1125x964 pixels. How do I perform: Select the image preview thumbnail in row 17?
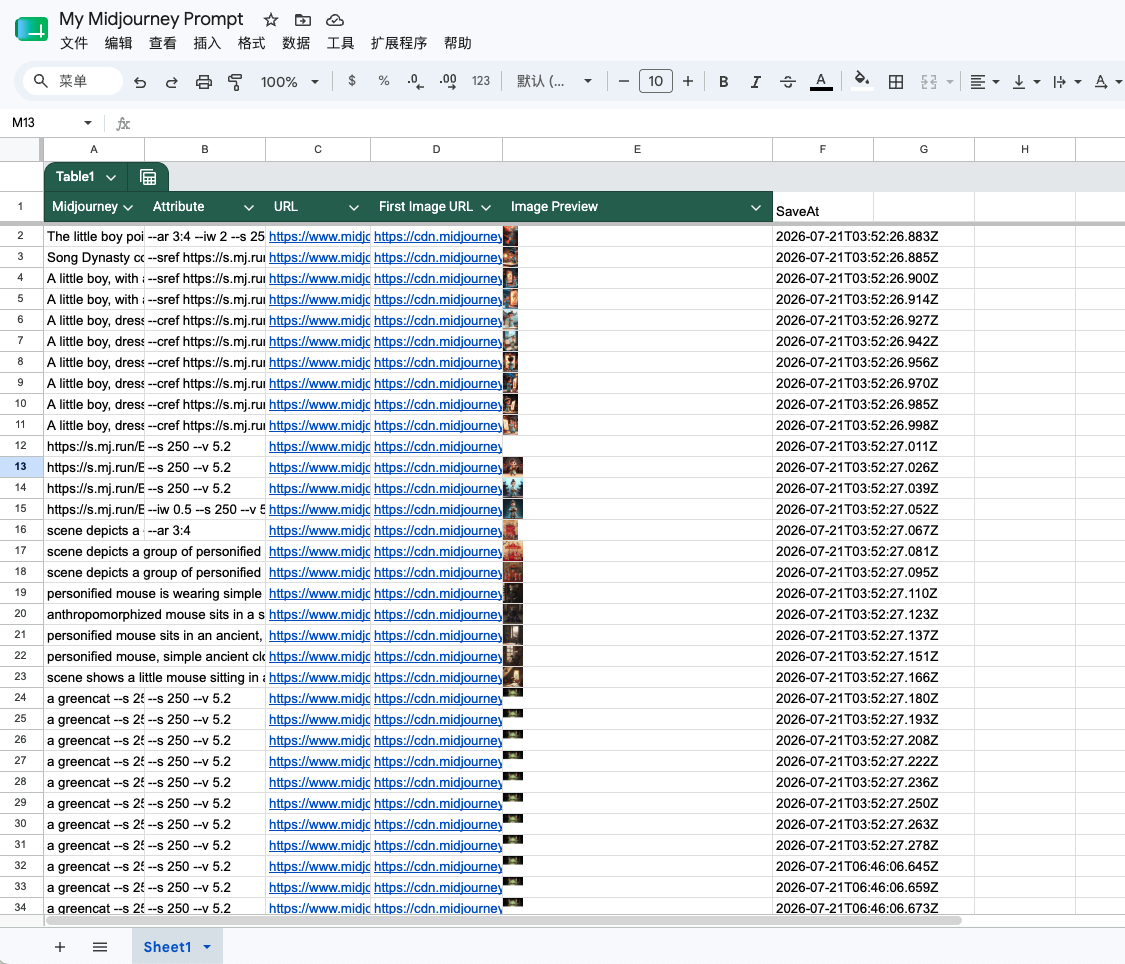[x=513, y=551]
